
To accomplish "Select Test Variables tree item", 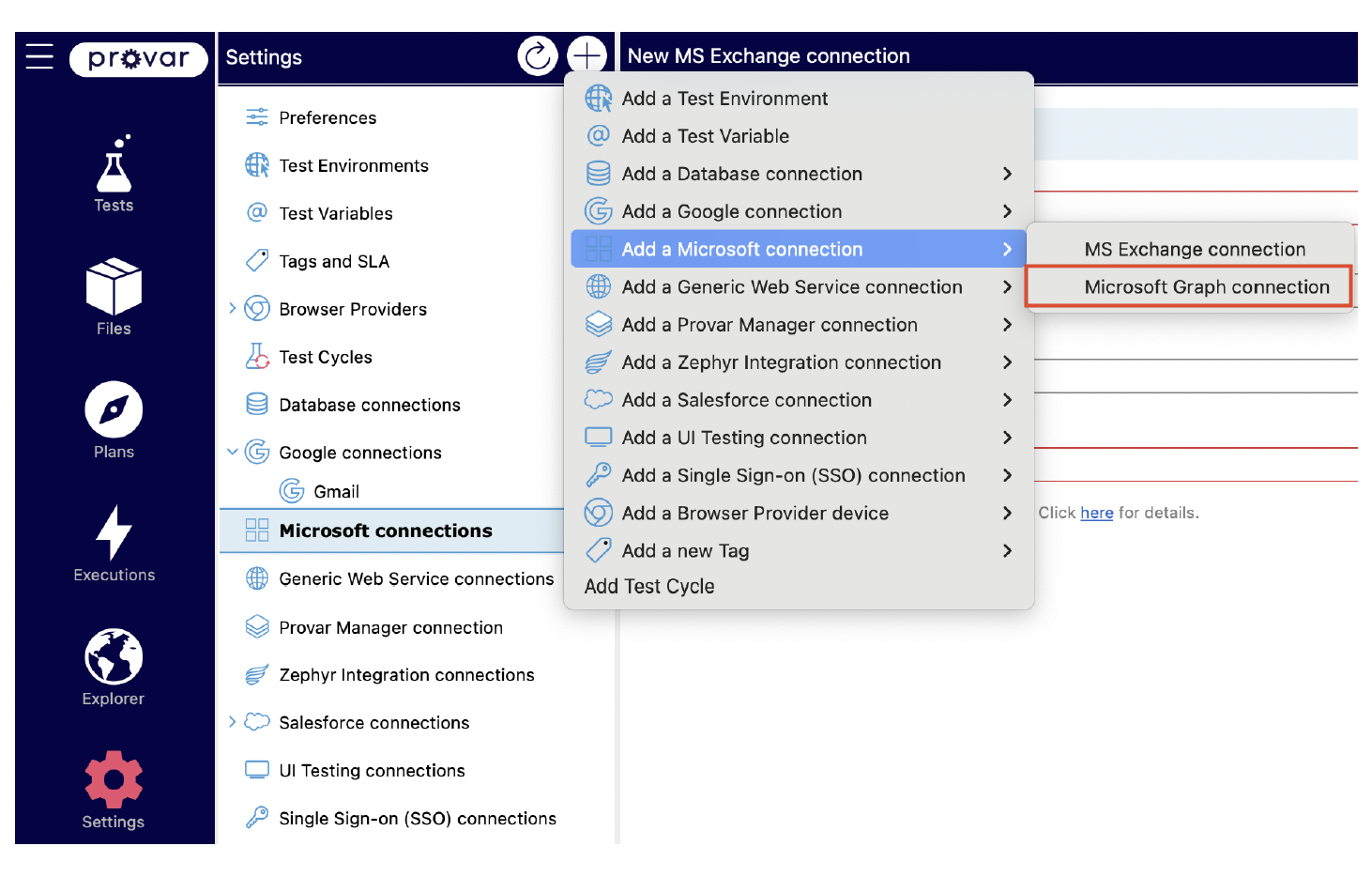I will (336, 213).
